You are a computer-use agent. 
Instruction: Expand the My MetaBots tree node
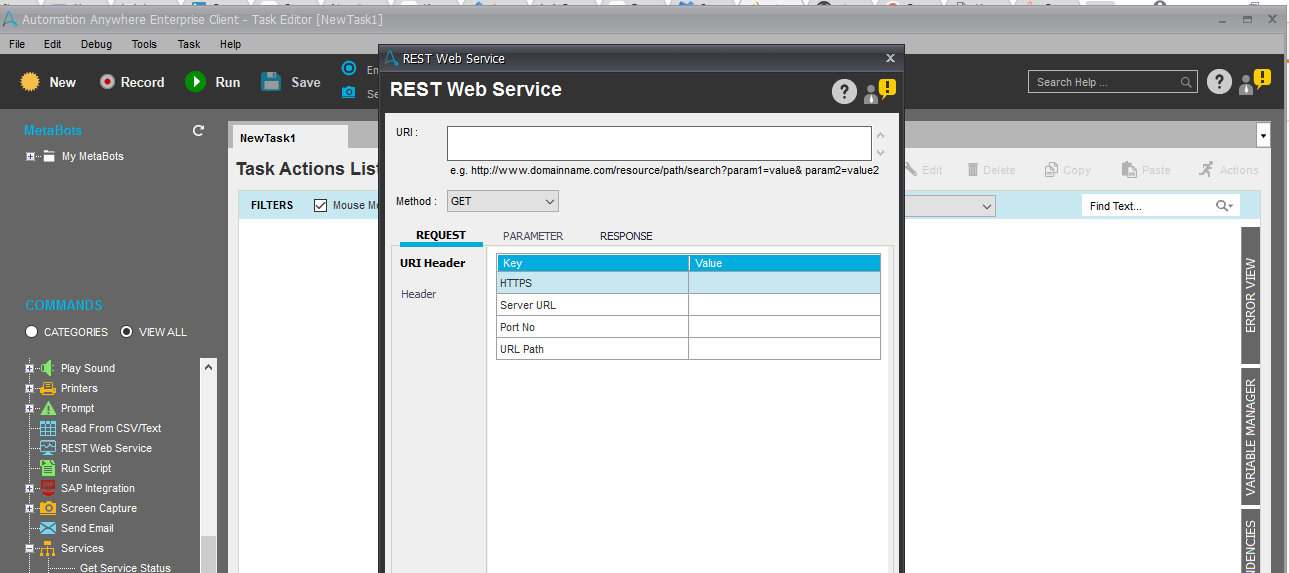[31, 156]
